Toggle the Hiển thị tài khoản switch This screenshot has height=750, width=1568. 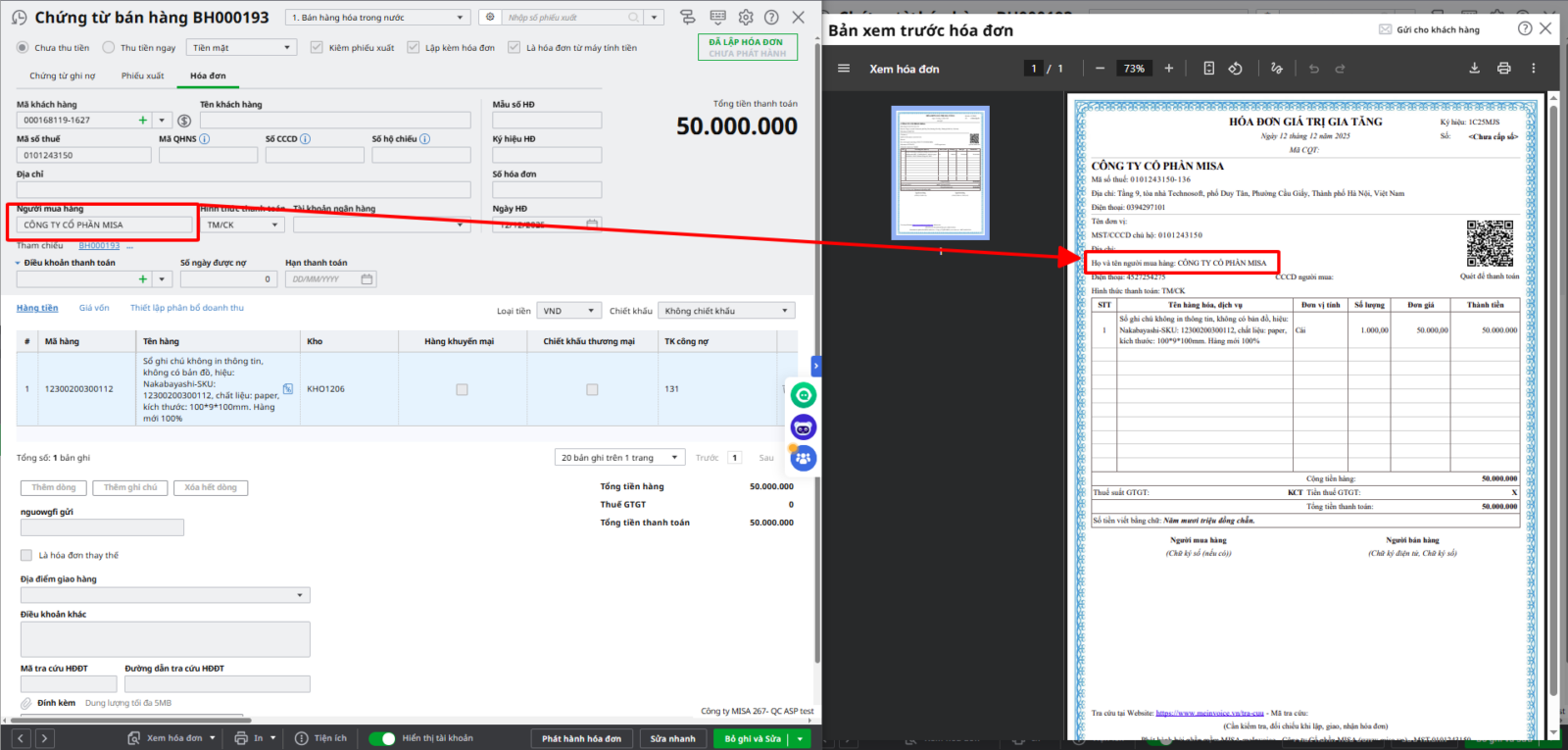tap(382, 738)
